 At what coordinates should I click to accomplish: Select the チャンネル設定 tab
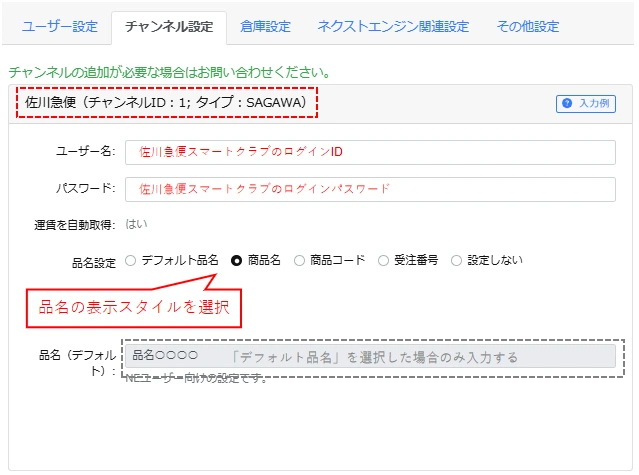coord(169,27)
